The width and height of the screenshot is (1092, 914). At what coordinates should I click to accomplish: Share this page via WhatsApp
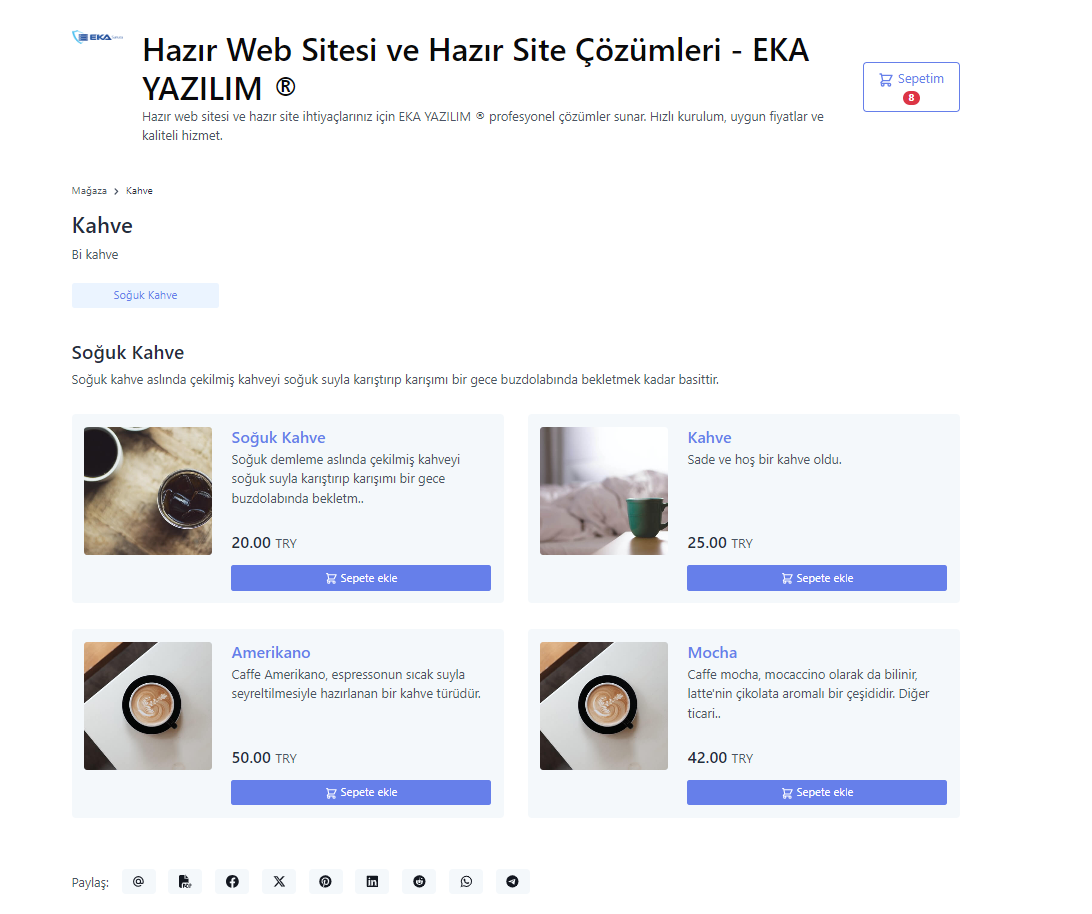[x=466, y=881]
